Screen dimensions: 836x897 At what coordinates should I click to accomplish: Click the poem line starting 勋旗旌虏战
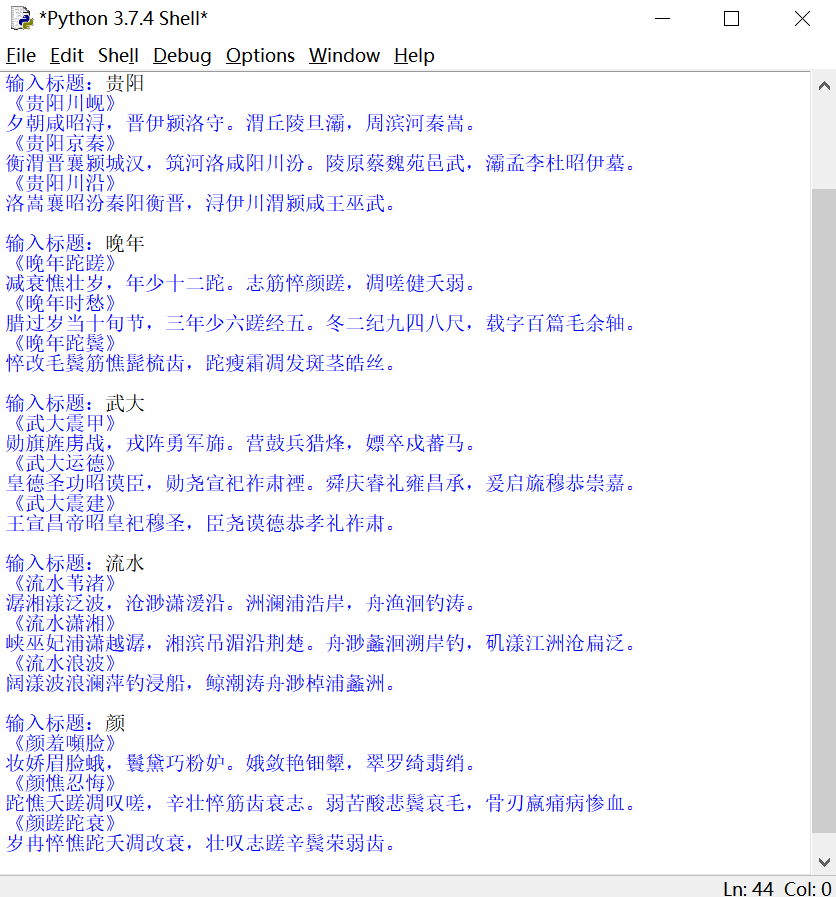click(241, 444)
